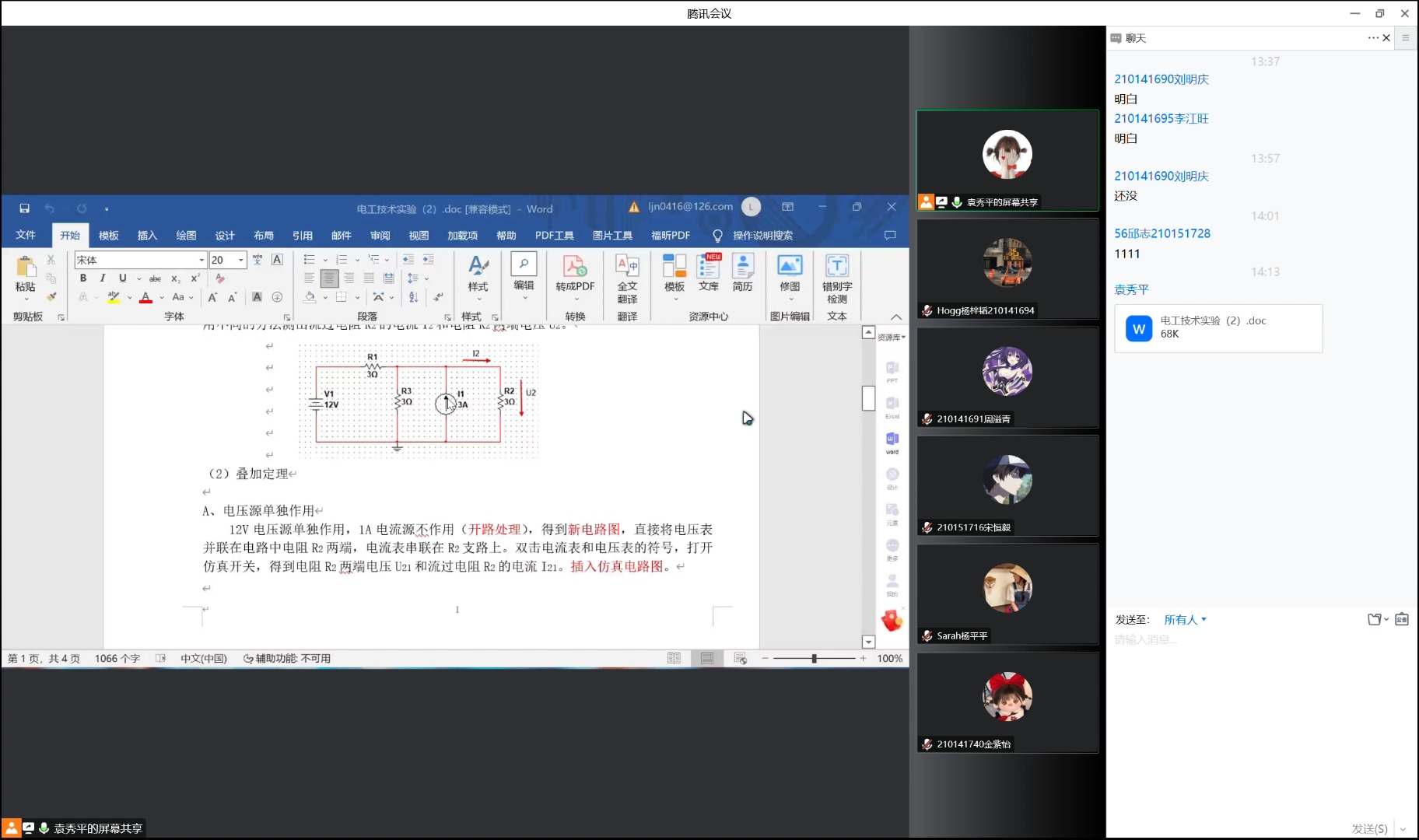1419x840 pixels.
Task: Click the chat panel more options (...) icon
Action: [1373, 37]
